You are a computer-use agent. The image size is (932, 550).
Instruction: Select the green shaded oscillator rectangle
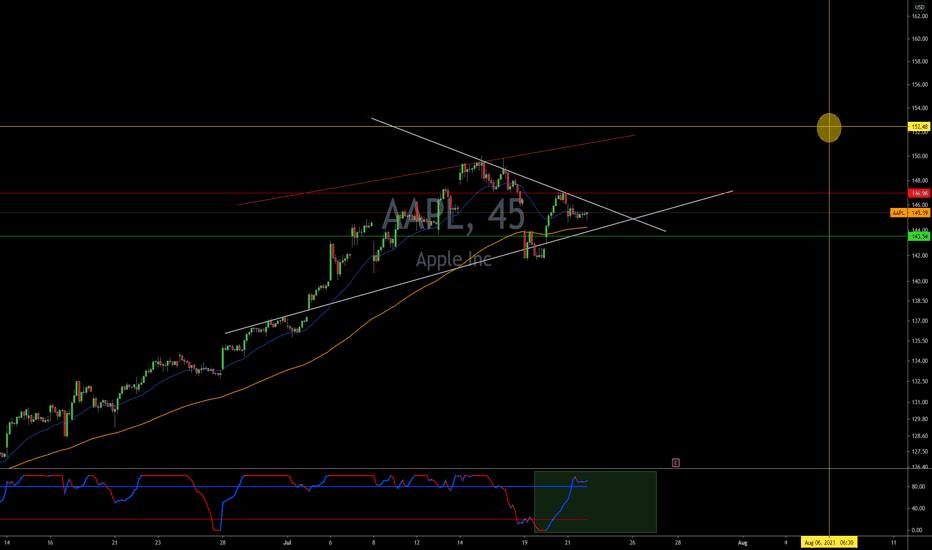[x=595, y=502]
